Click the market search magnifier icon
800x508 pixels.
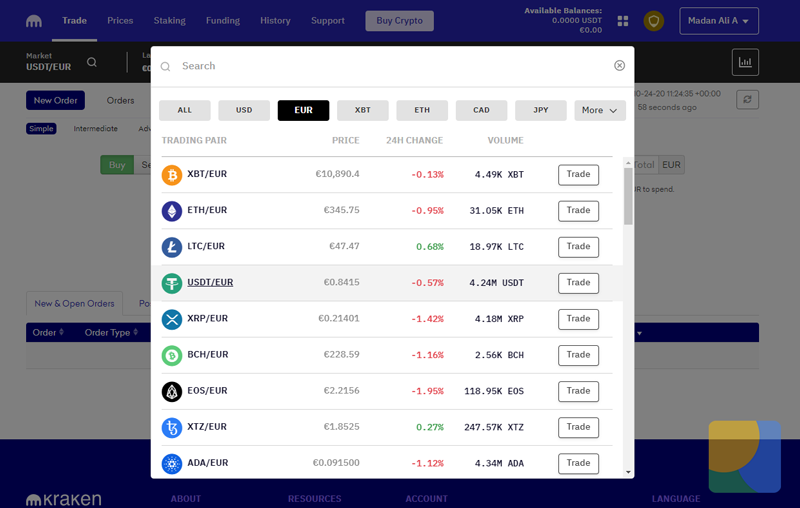(92, 62)
